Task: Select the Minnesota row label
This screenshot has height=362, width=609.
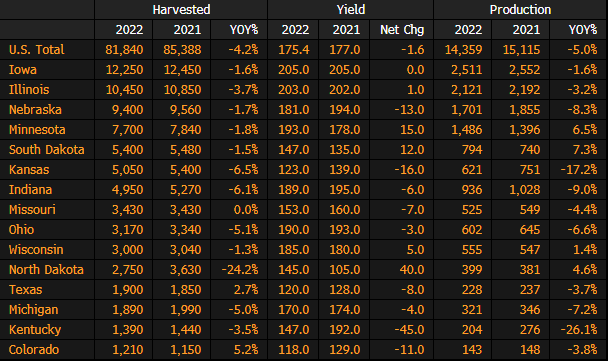Action: point(37,130)
